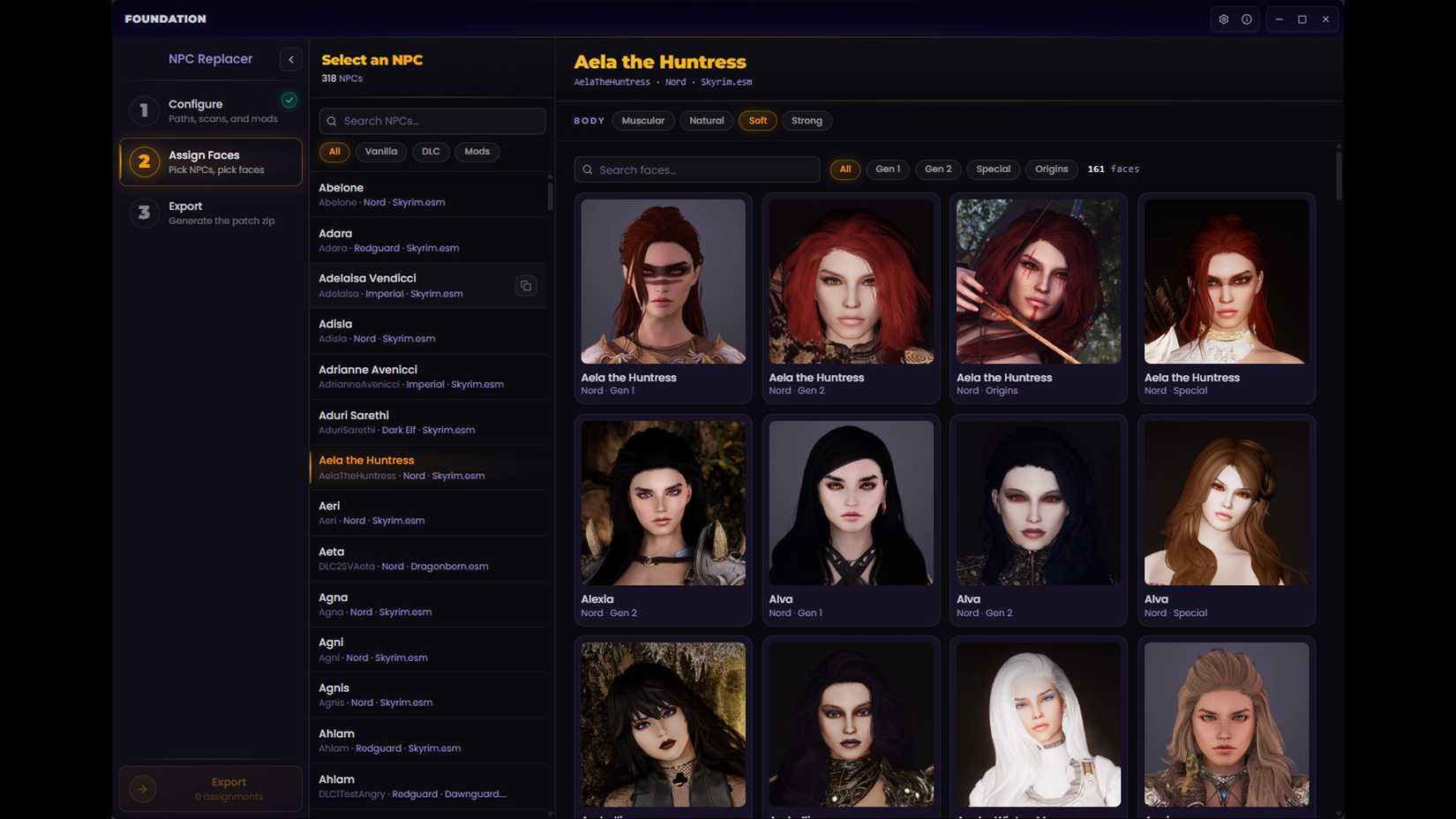The image size is (1456, 819).
Task: Filter faces by Gen 1
Action: coord(888,169)
